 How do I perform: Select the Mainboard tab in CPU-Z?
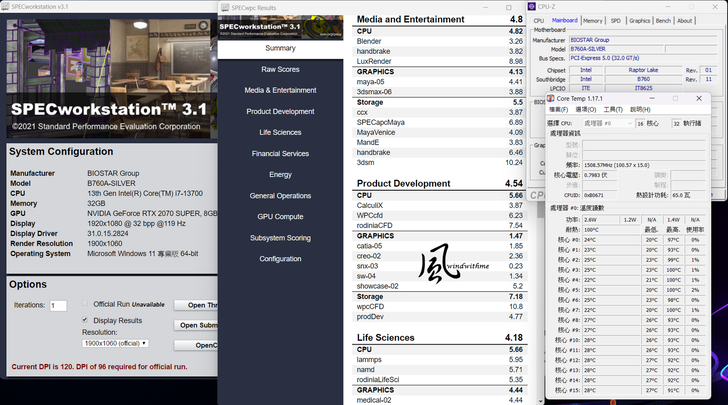pyautogui.click(x=565, y=20)
